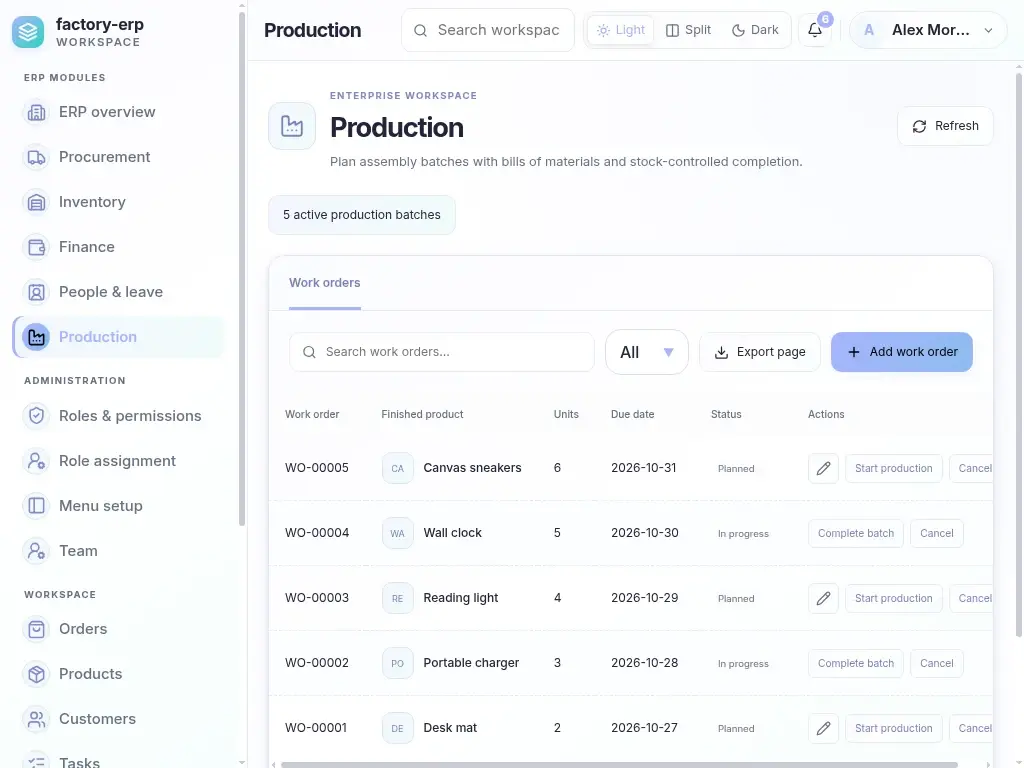Click the Refresh button
Viewport: 1024px width, 768px height.
(x=946, y=126)
